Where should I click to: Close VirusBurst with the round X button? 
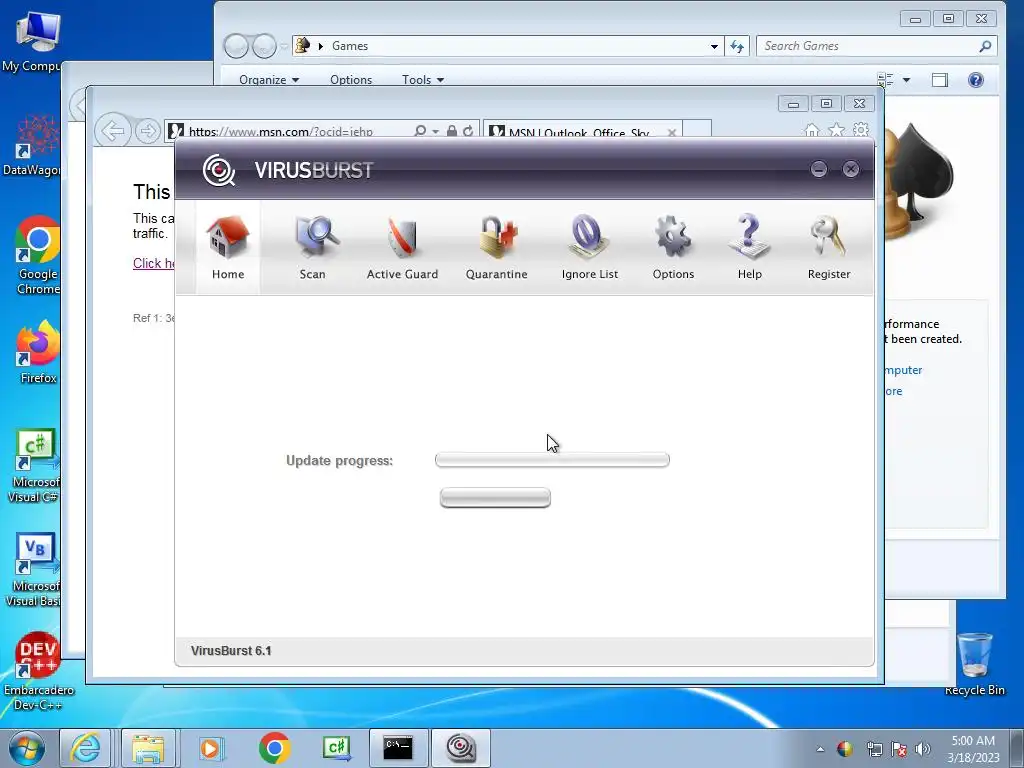click(x=850, y=169)
